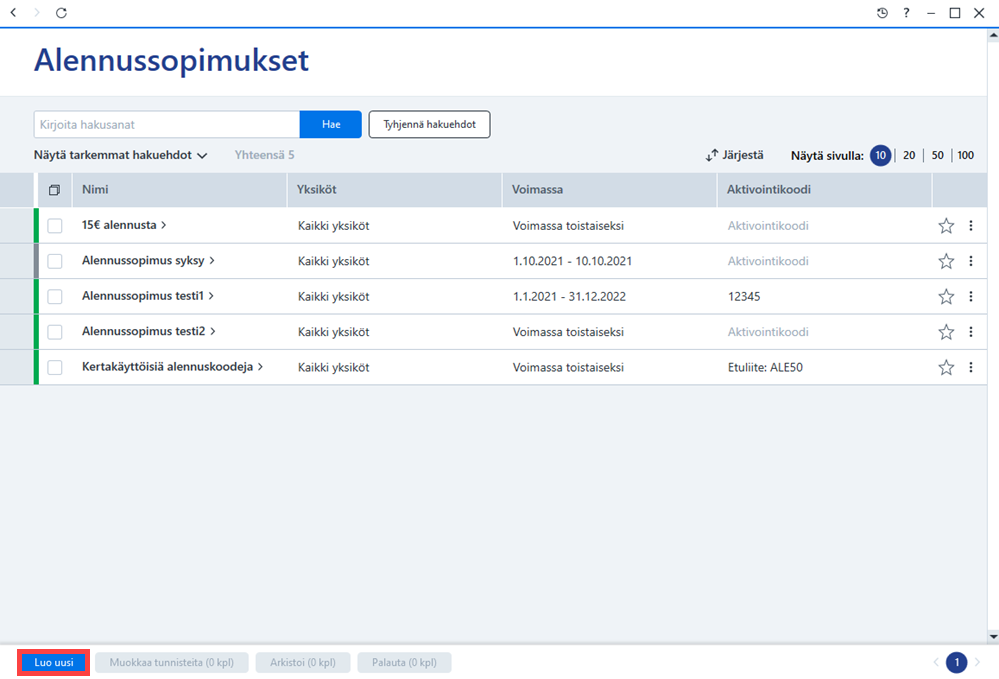
Task: Open the Järjestä sort options
Action: click(735, 155)
